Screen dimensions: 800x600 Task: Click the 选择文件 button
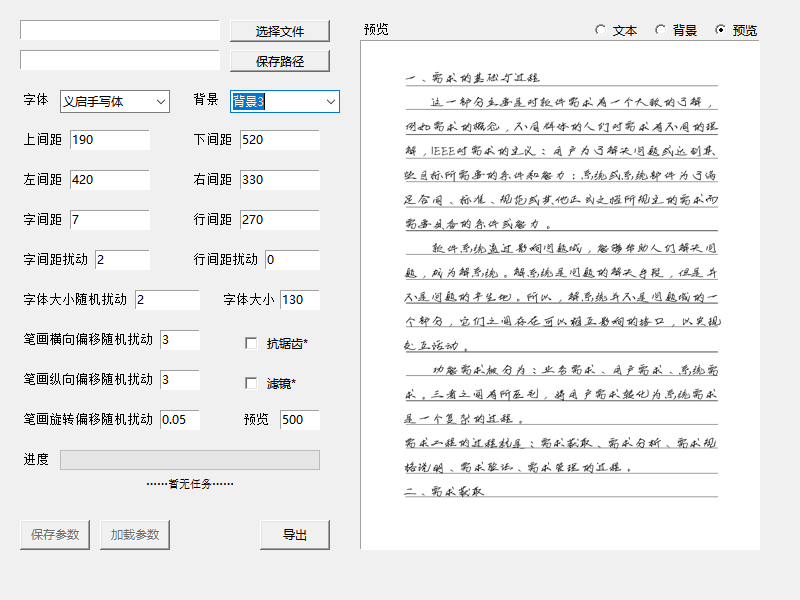(x=279, y=31)
